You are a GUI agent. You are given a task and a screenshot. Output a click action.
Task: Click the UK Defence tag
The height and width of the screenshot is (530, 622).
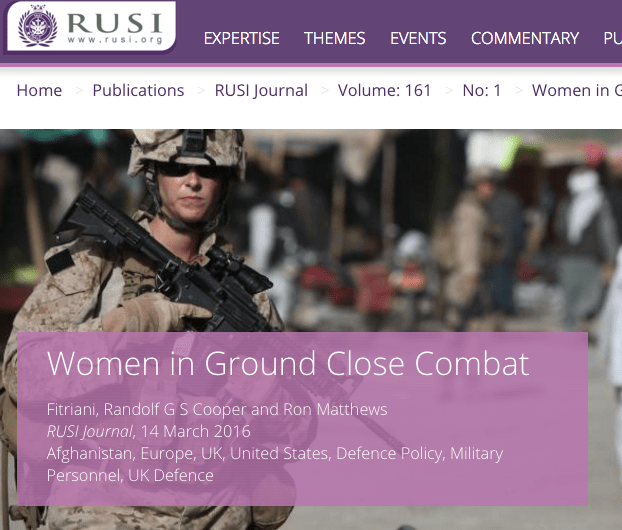[x=171, y=475]
